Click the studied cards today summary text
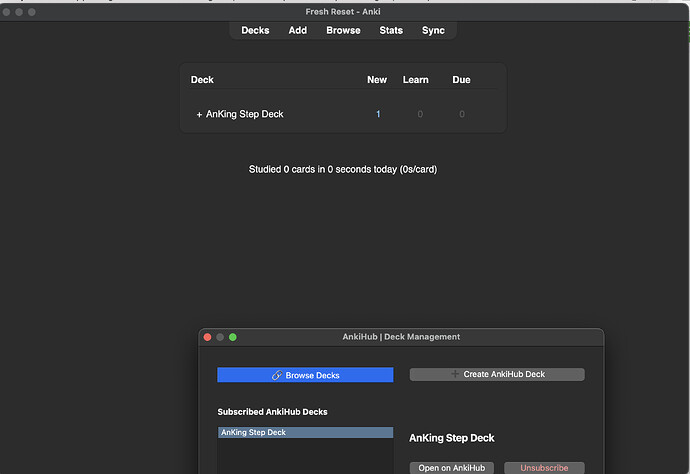 point(343,169)
